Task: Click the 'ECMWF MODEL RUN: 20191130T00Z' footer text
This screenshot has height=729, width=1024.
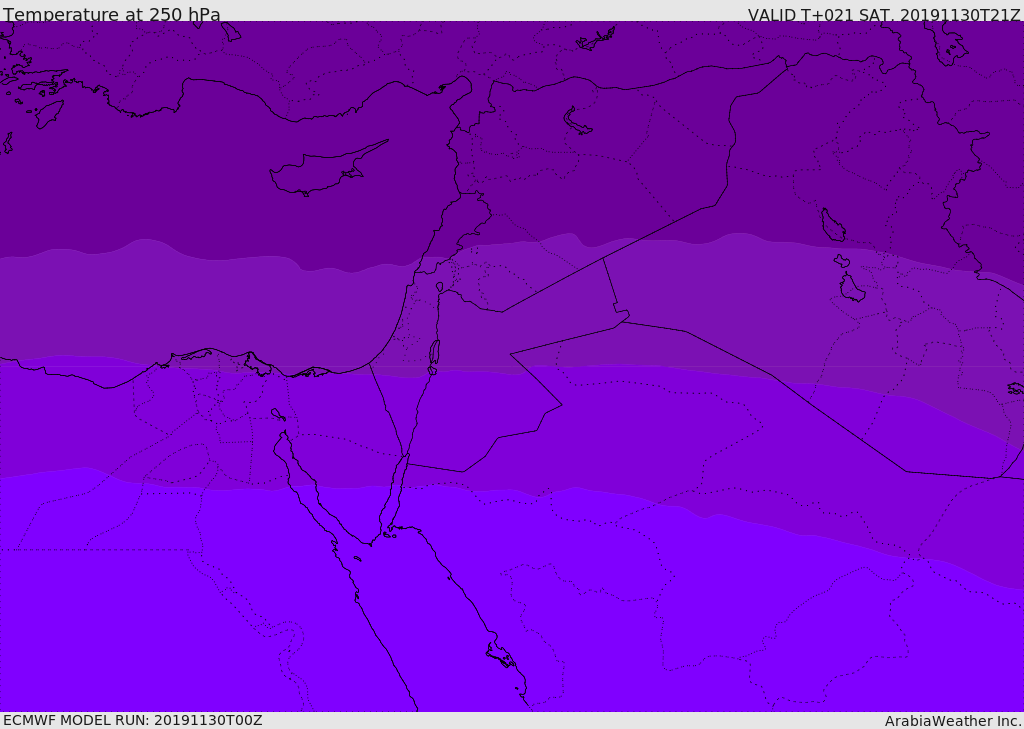Action: pyautogui.click(x=133, y=720)
